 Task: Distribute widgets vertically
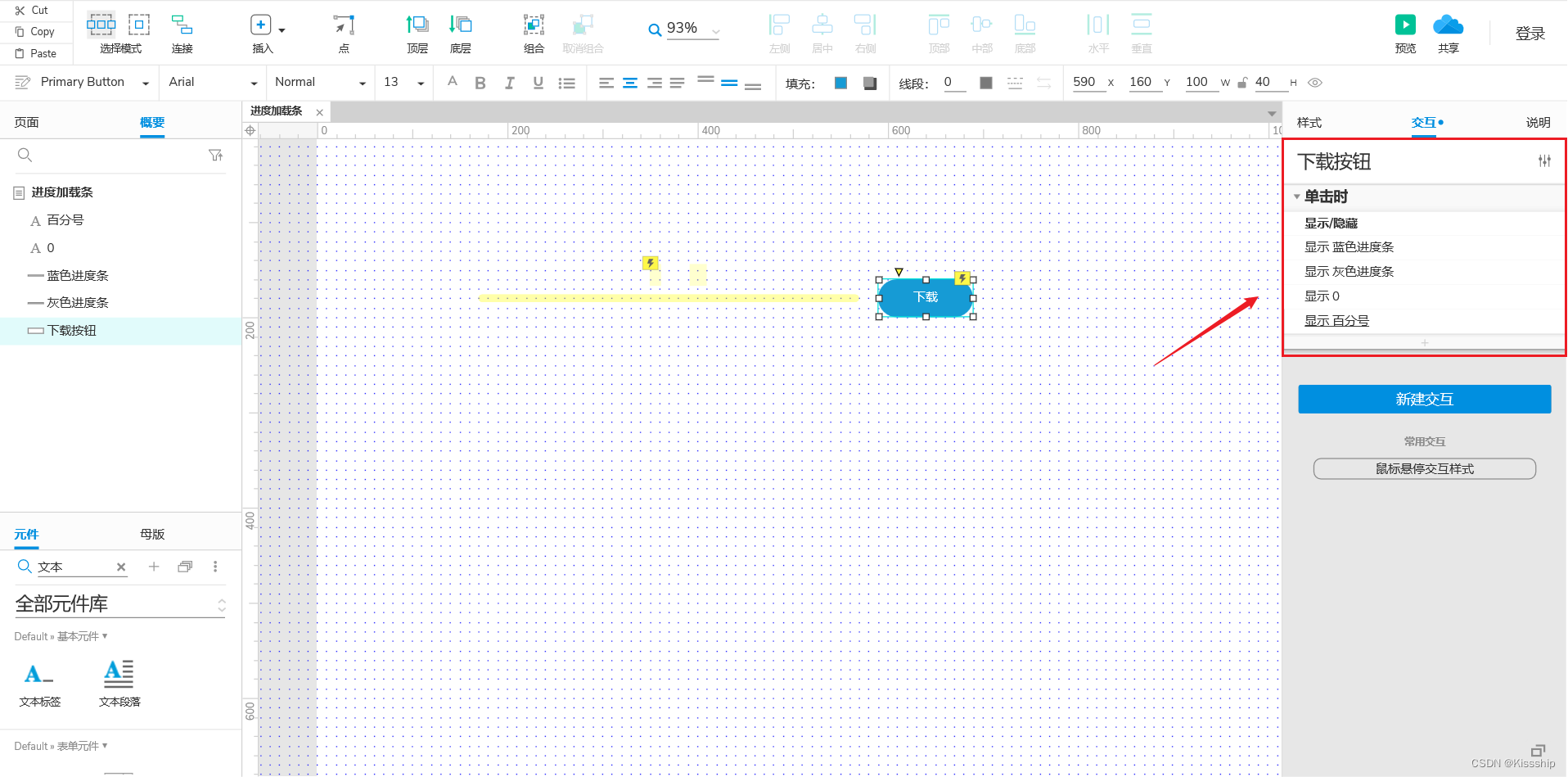pos(1142,33)
